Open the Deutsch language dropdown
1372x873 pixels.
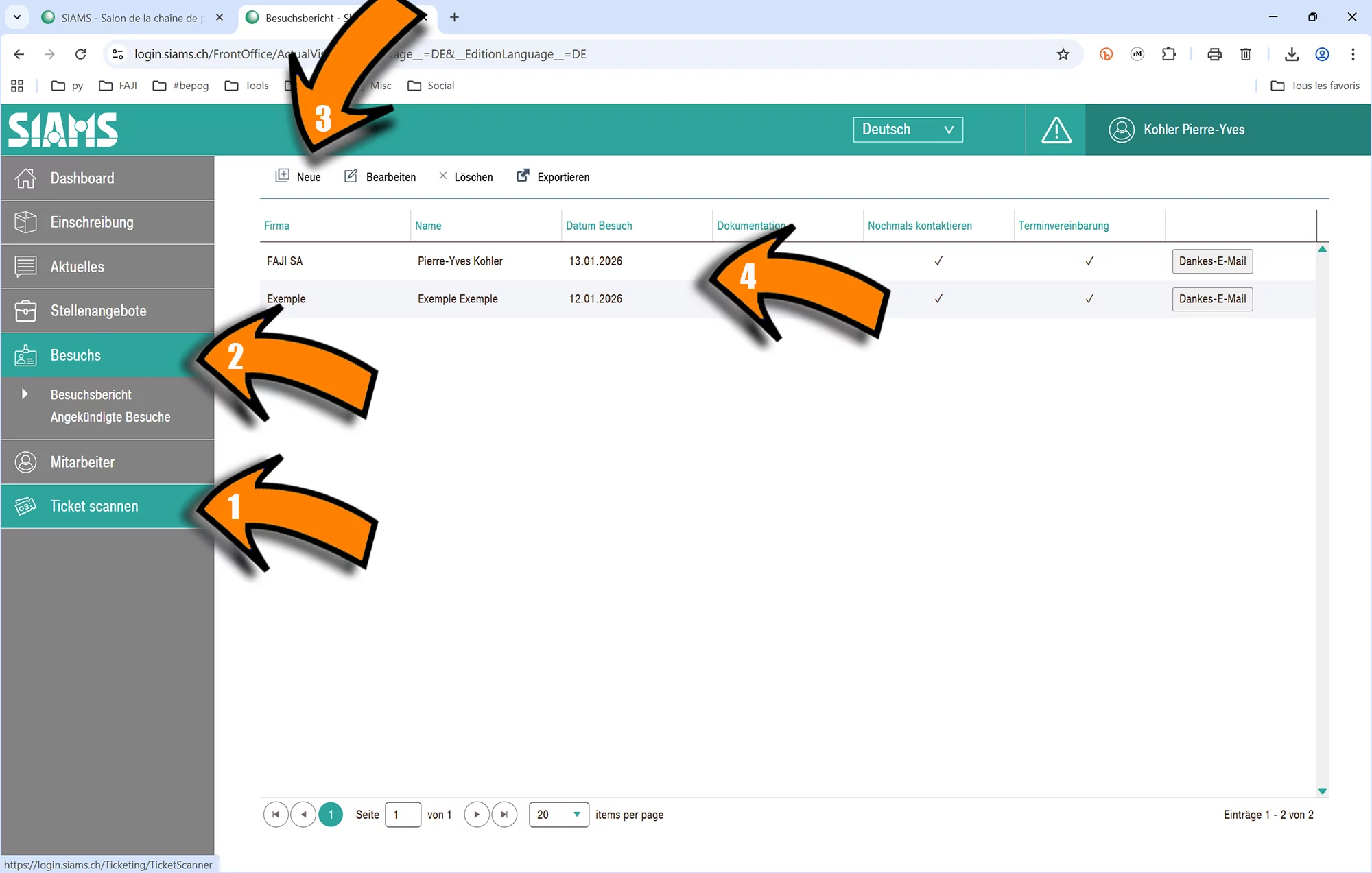tap(908, 130)
